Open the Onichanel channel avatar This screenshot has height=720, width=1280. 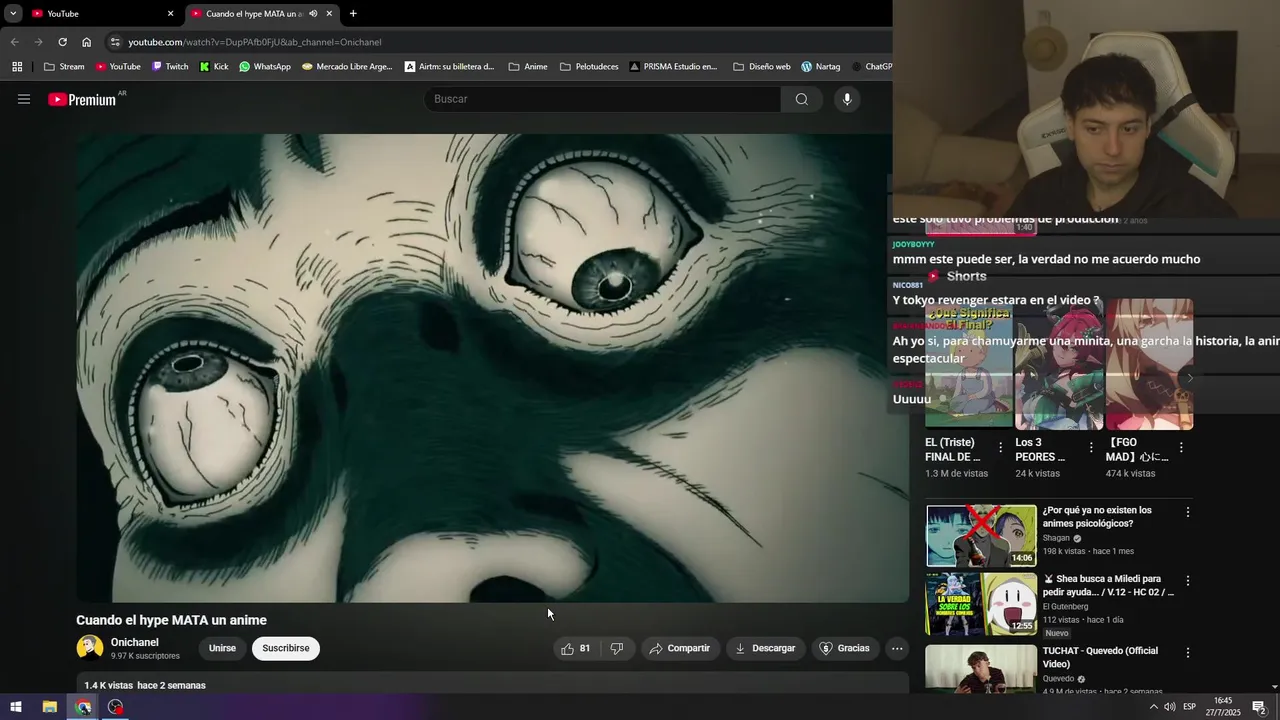(x=90, y=648)
